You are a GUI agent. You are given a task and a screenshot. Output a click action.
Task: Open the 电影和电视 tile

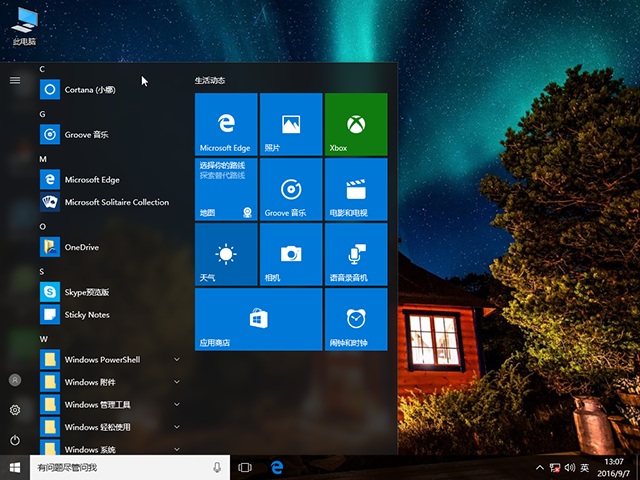[x=355, y=189]
